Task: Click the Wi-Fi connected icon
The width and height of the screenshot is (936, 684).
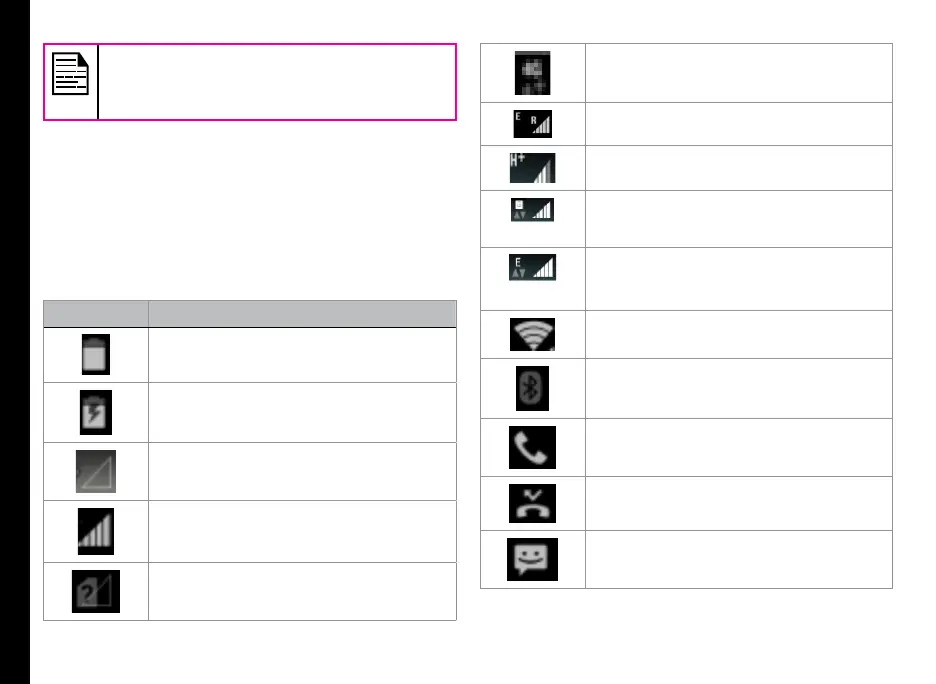Action: click(x=532, y=334)
